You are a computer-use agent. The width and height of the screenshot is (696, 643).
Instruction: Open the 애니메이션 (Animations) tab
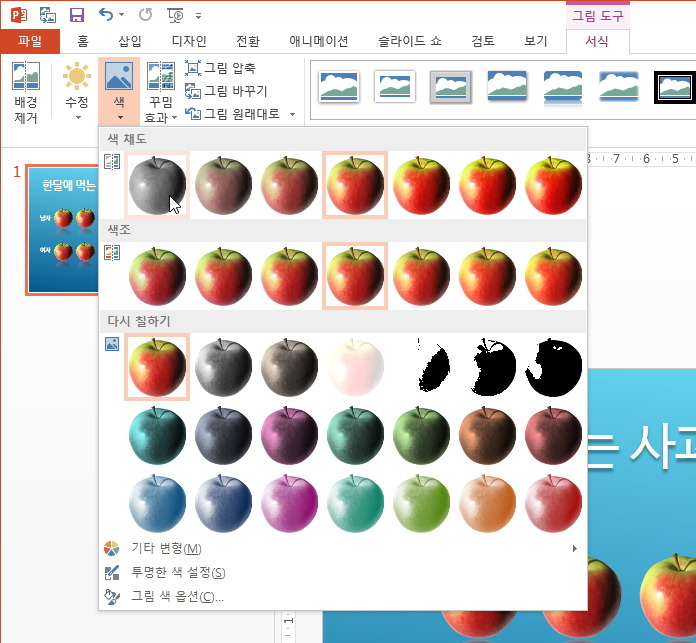(318, 41)
